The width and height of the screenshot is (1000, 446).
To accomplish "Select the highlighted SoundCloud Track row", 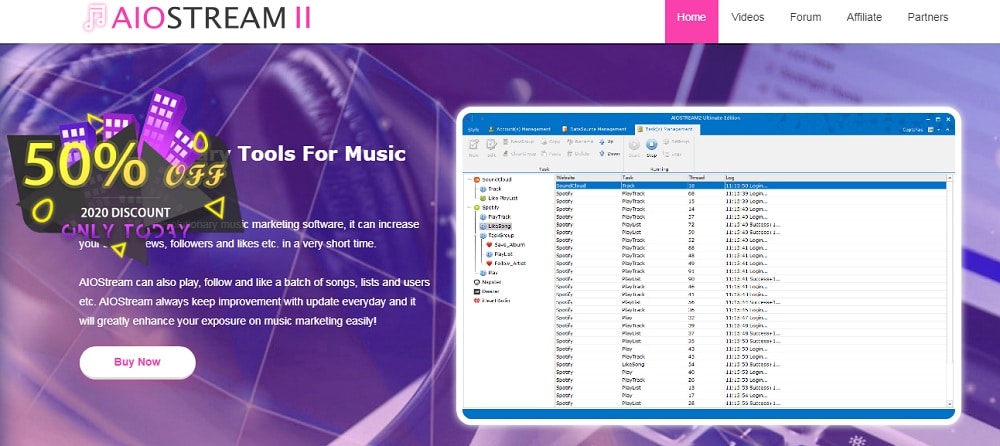I will 751,185.
